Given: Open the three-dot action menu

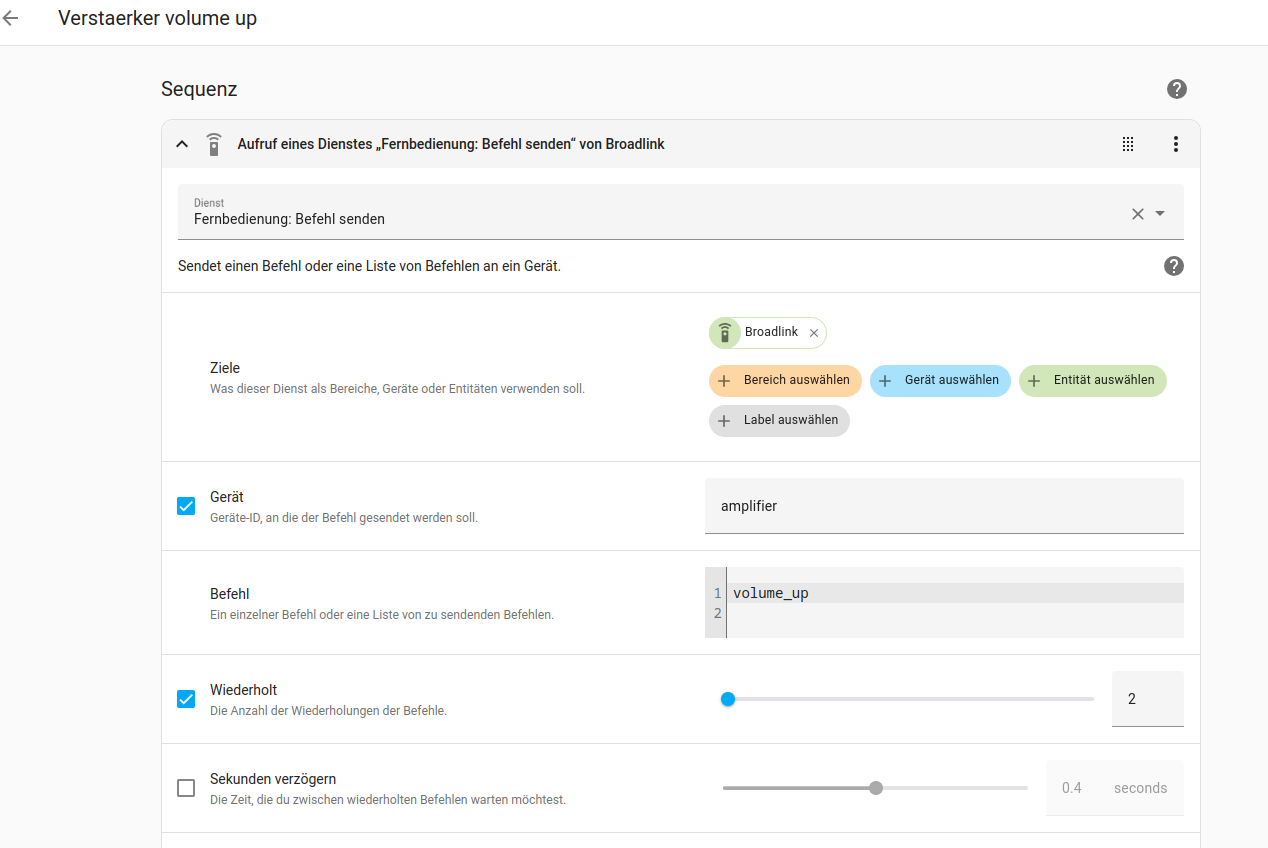Looking at the screenshot, I should click(1176, 144).
